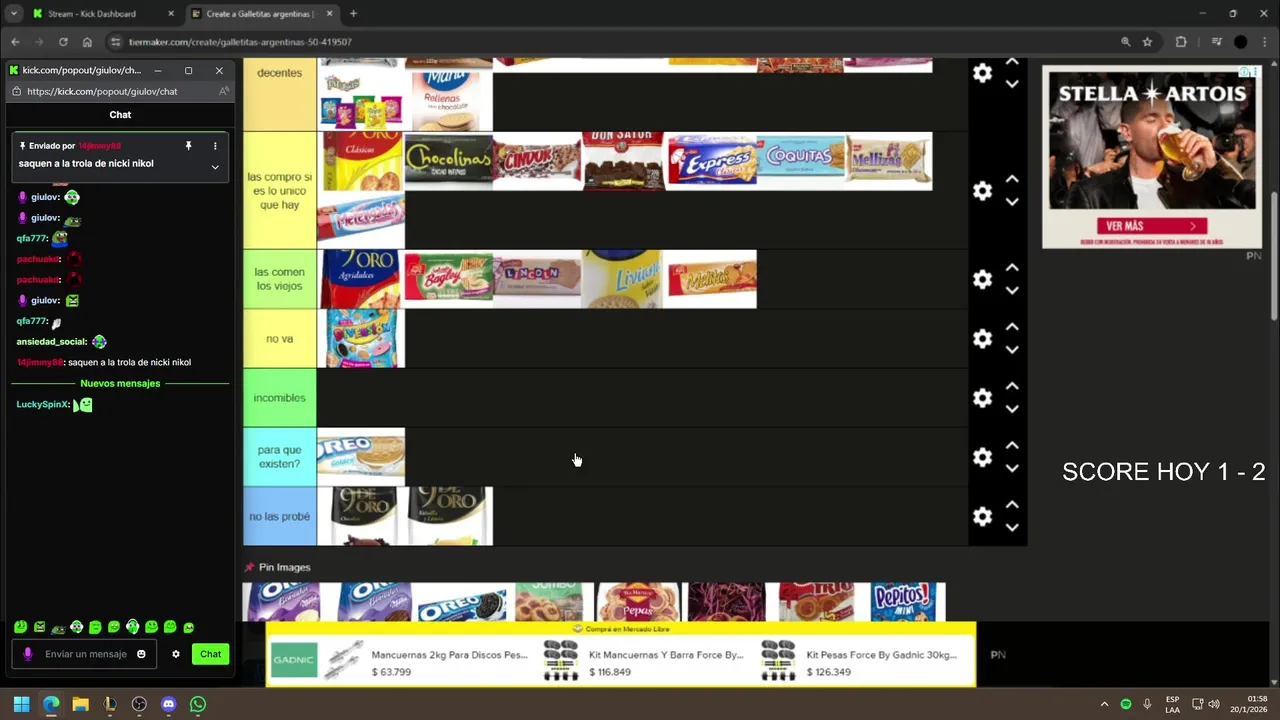
Task: Toggle the Pin Images option
Action: [278, 567]
